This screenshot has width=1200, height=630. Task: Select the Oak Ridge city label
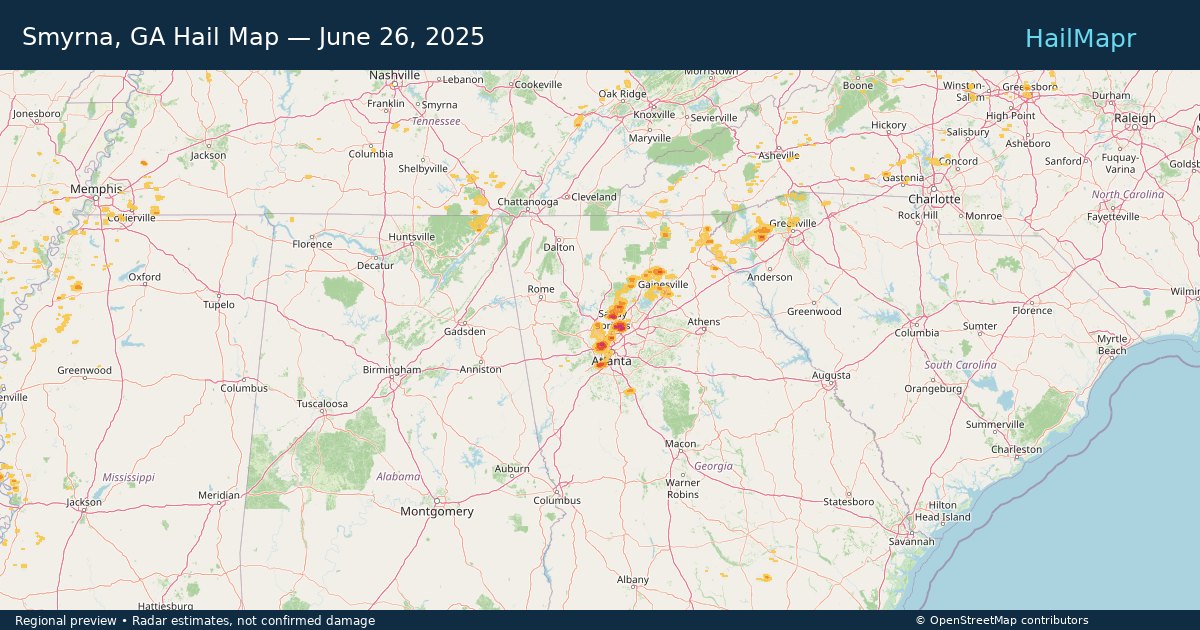(622, 94)
